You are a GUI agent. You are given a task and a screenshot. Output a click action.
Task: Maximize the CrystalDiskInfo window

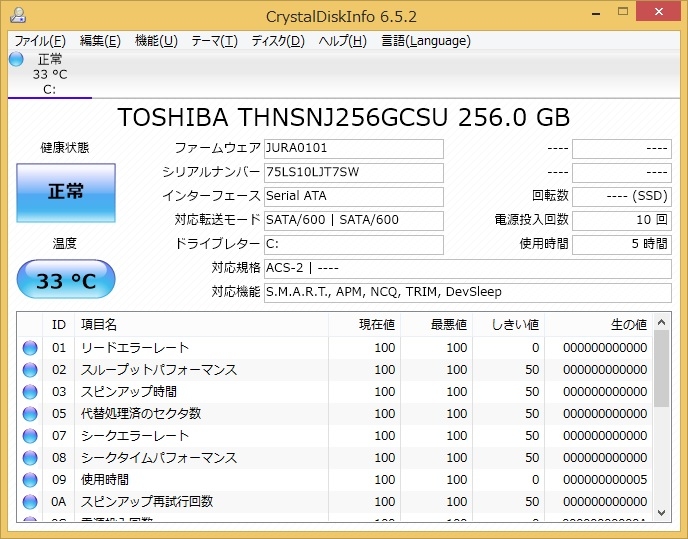click(x=623, y=12)
